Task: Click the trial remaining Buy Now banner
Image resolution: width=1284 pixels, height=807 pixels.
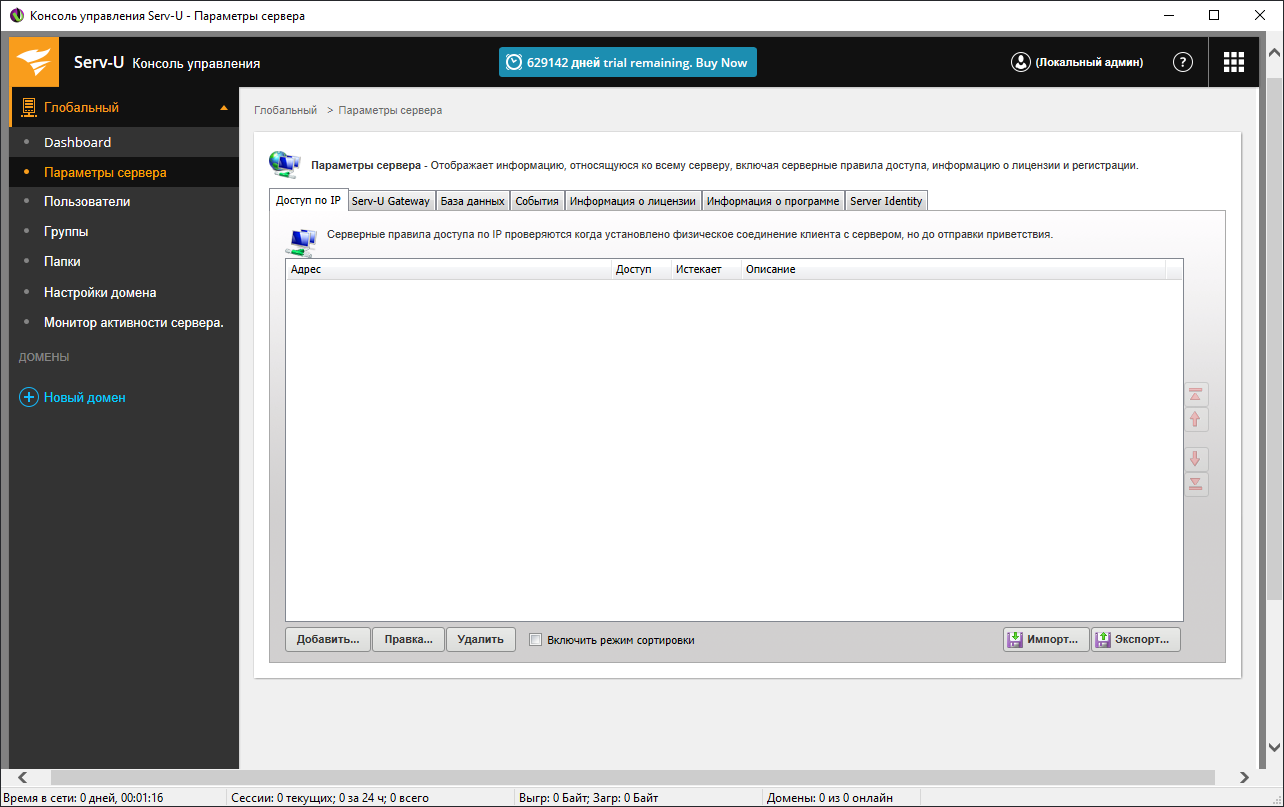Action: pyautogui.click(x=628, y=62)
